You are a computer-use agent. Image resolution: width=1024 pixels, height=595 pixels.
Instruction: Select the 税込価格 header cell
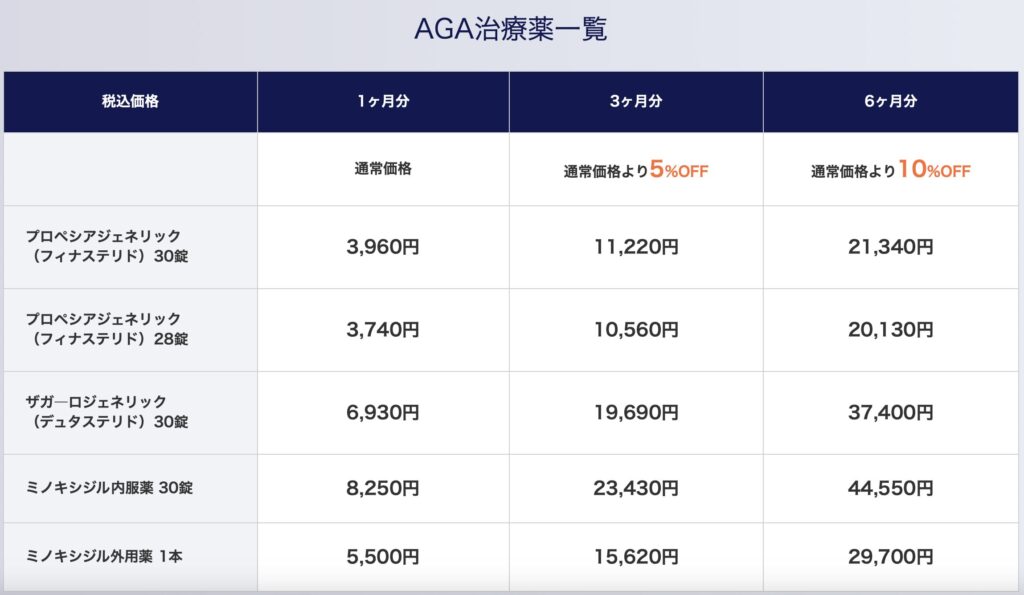[129, 102]
